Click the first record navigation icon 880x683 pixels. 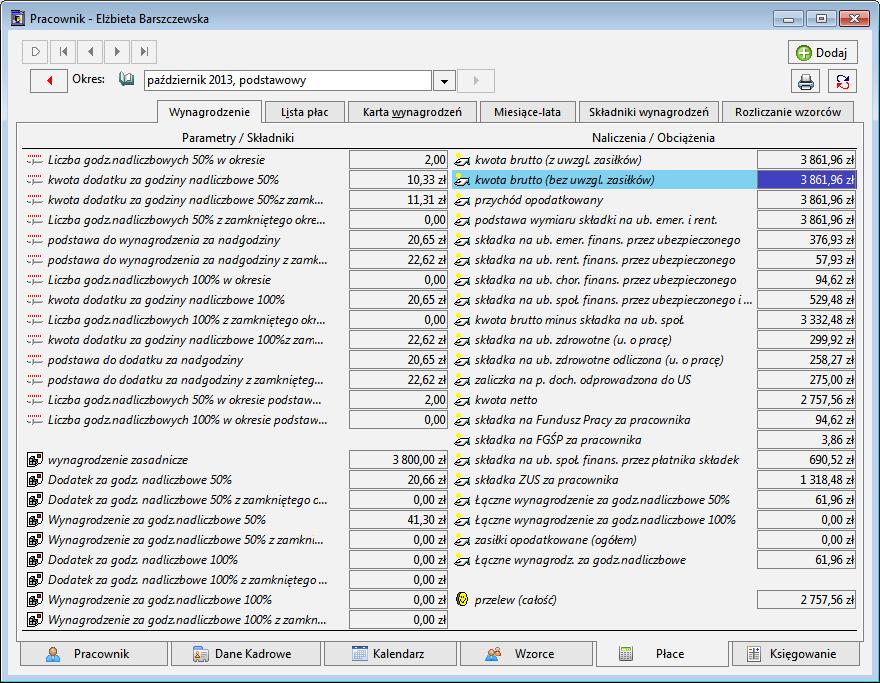(x=63, y=52)
